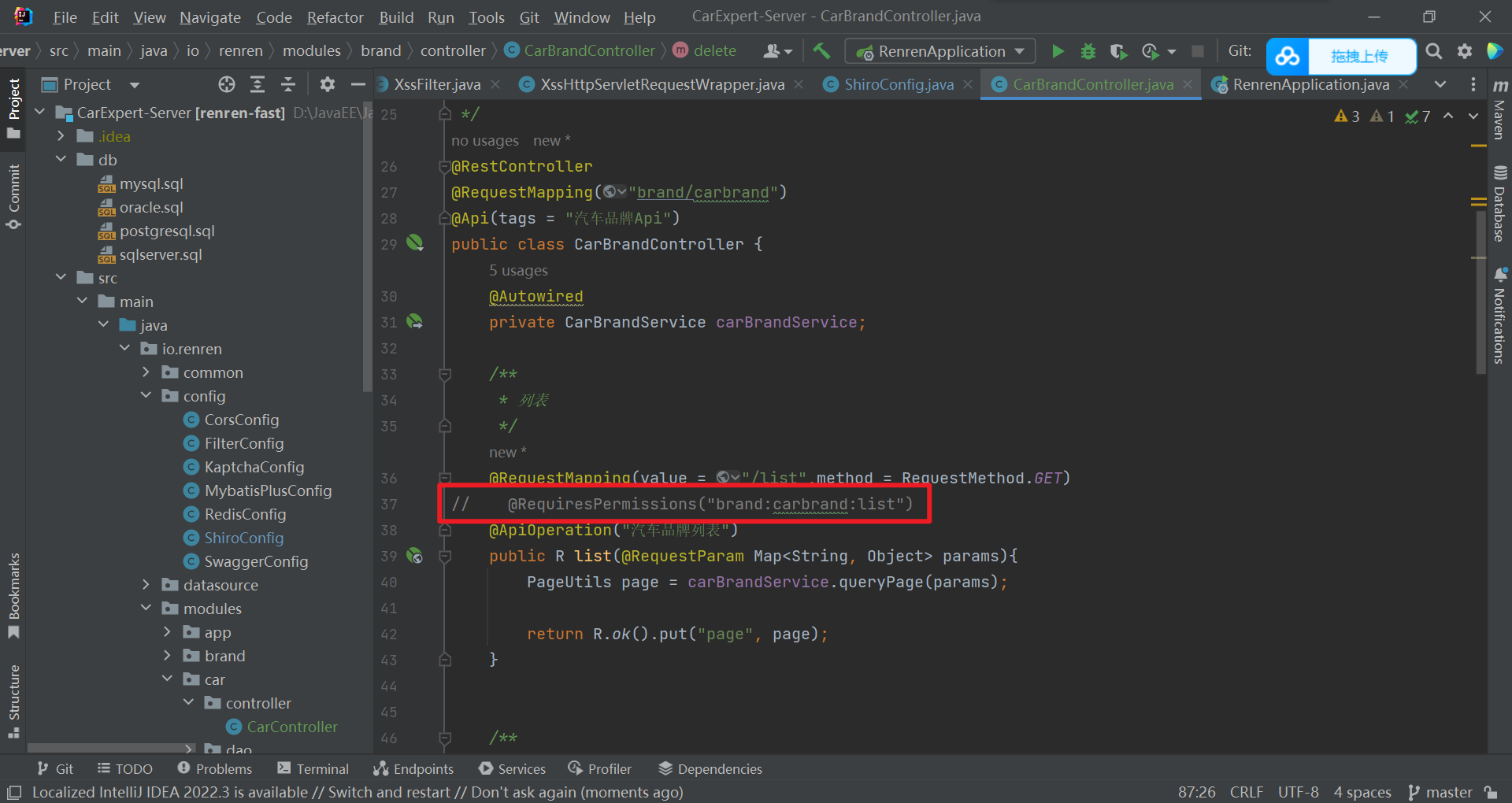1512x803 pixels.
Task: Toggle fold marker at line 46 comment
Action: tap(445, 738)
